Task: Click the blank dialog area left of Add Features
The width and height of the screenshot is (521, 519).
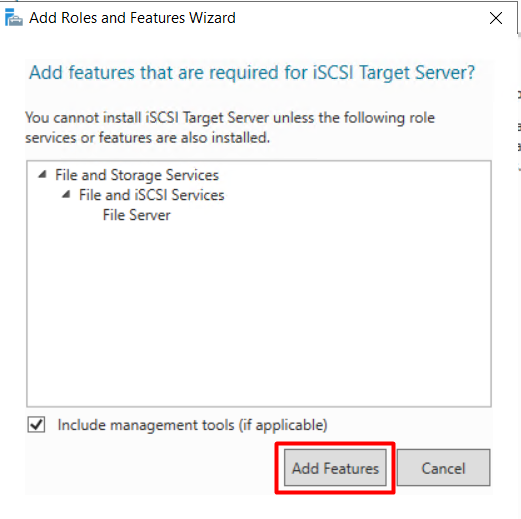Action: (150, 468)
